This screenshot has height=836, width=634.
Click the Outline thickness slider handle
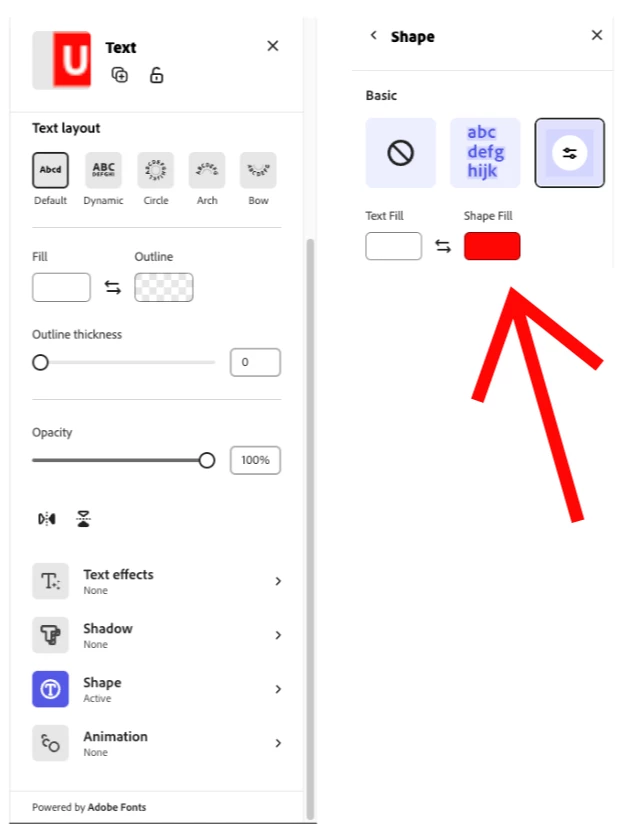point(41,363)
